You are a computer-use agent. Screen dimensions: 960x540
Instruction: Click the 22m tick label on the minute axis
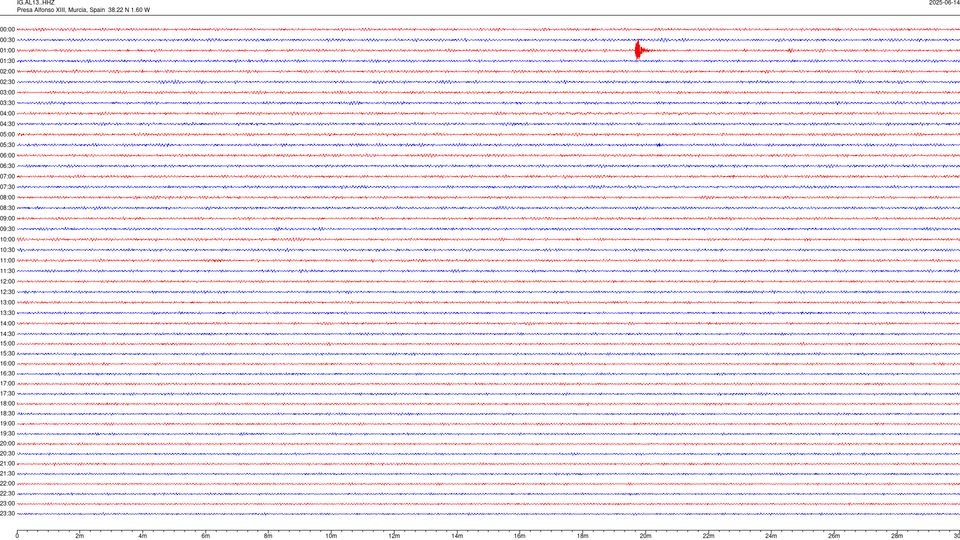(x=708, y=536)
